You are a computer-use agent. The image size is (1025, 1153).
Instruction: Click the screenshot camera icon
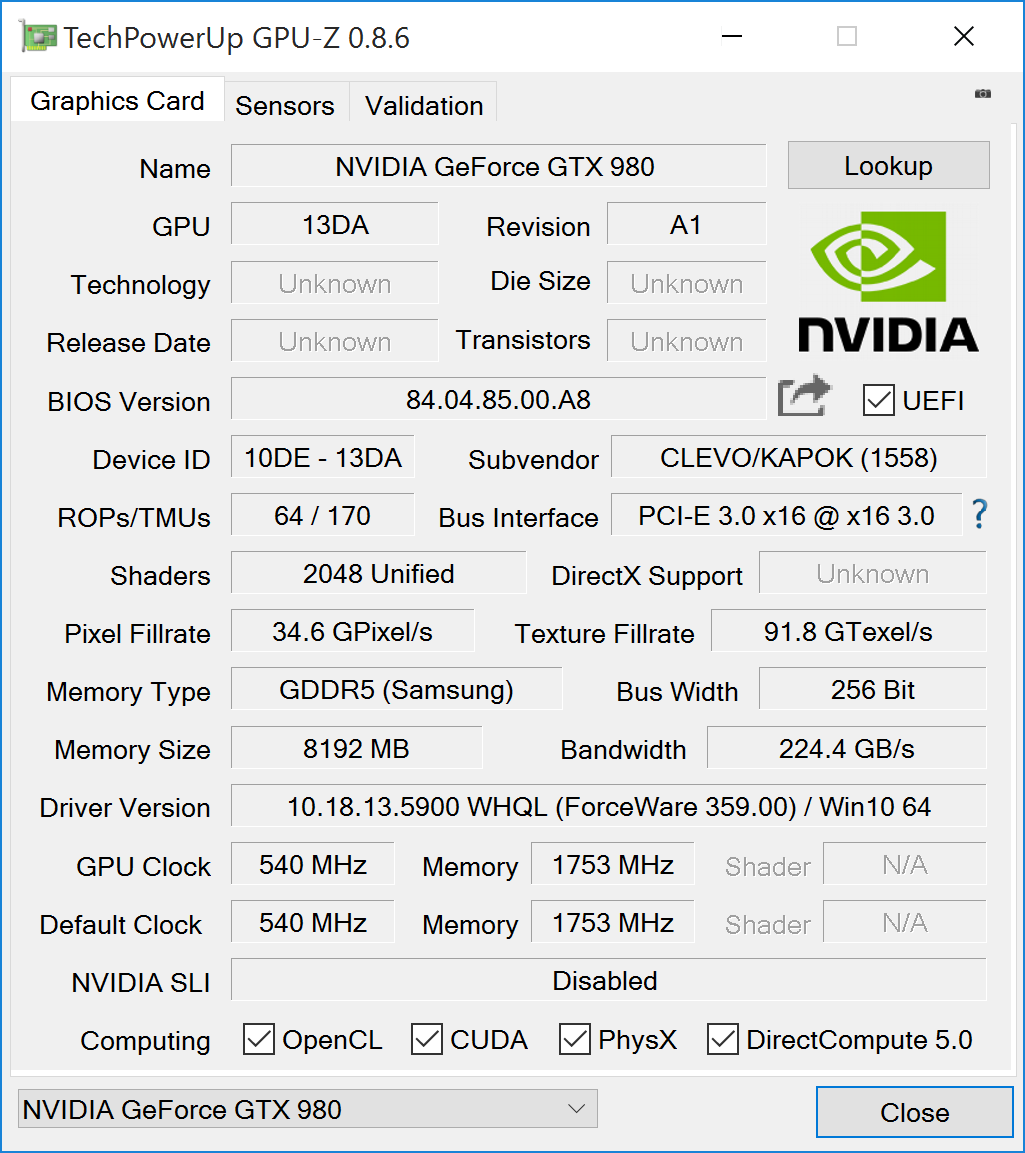[x=982, y=93]
